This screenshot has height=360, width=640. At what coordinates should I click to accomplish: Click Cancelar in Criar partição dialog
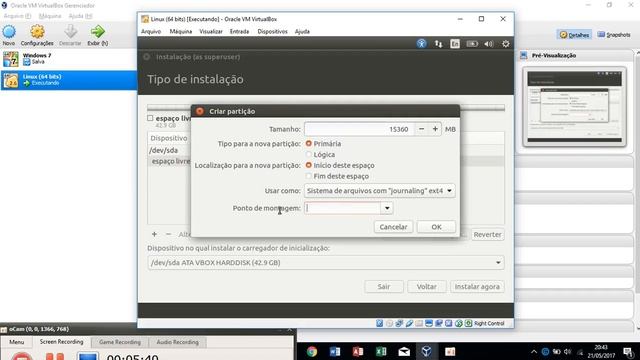[393, 227]
